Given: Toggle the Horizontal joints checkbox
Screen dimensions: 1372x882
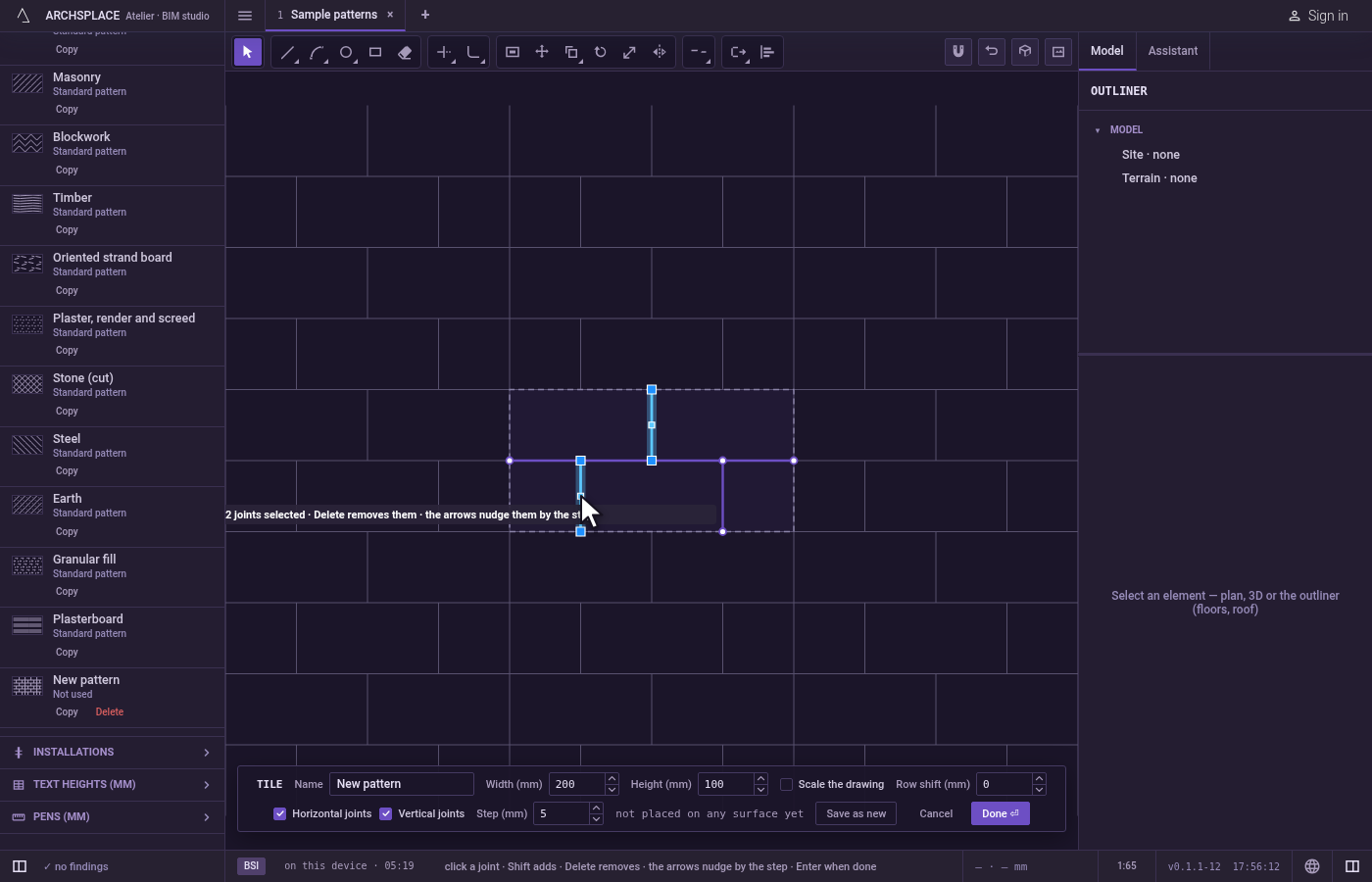Looking at the screenshot, I should [x=280, y=813].
